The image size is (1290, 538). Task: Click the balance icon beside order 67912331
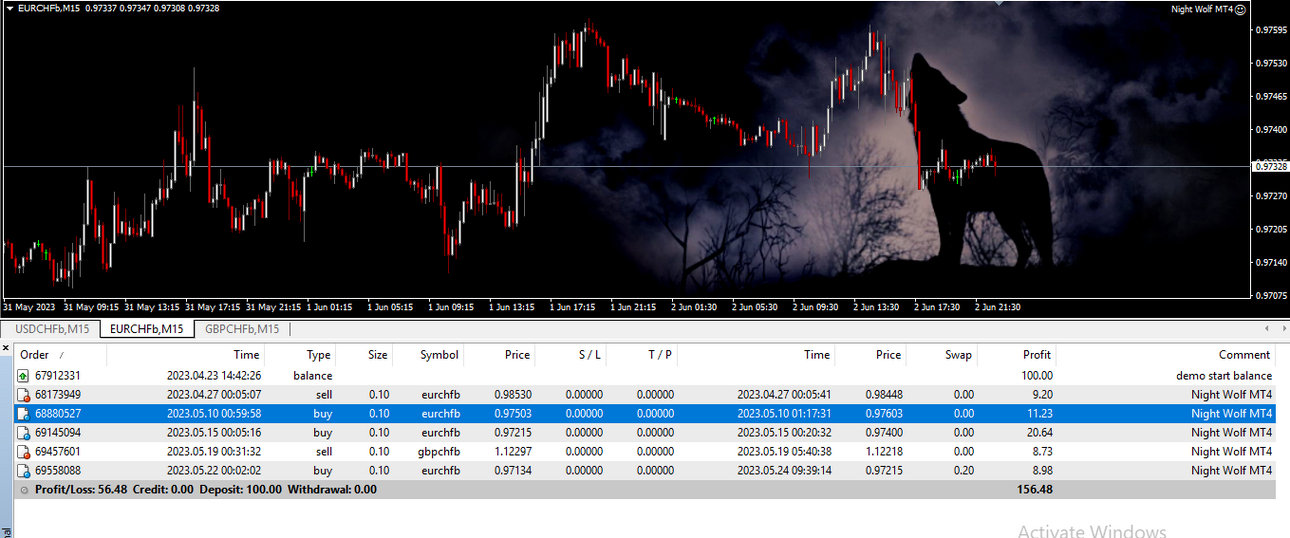[25, 376]
